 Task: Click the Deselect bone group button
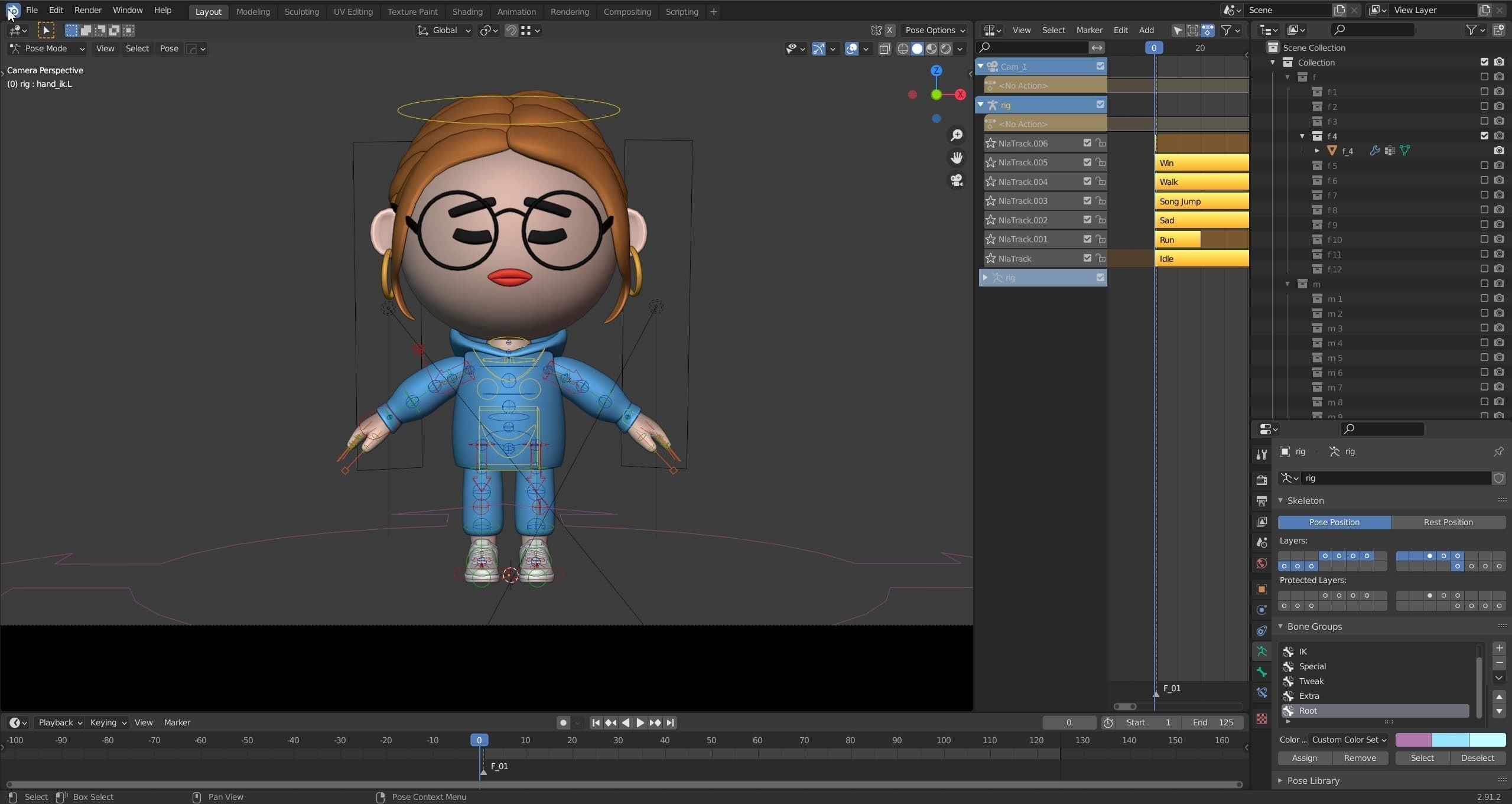tap(1477, 758)
